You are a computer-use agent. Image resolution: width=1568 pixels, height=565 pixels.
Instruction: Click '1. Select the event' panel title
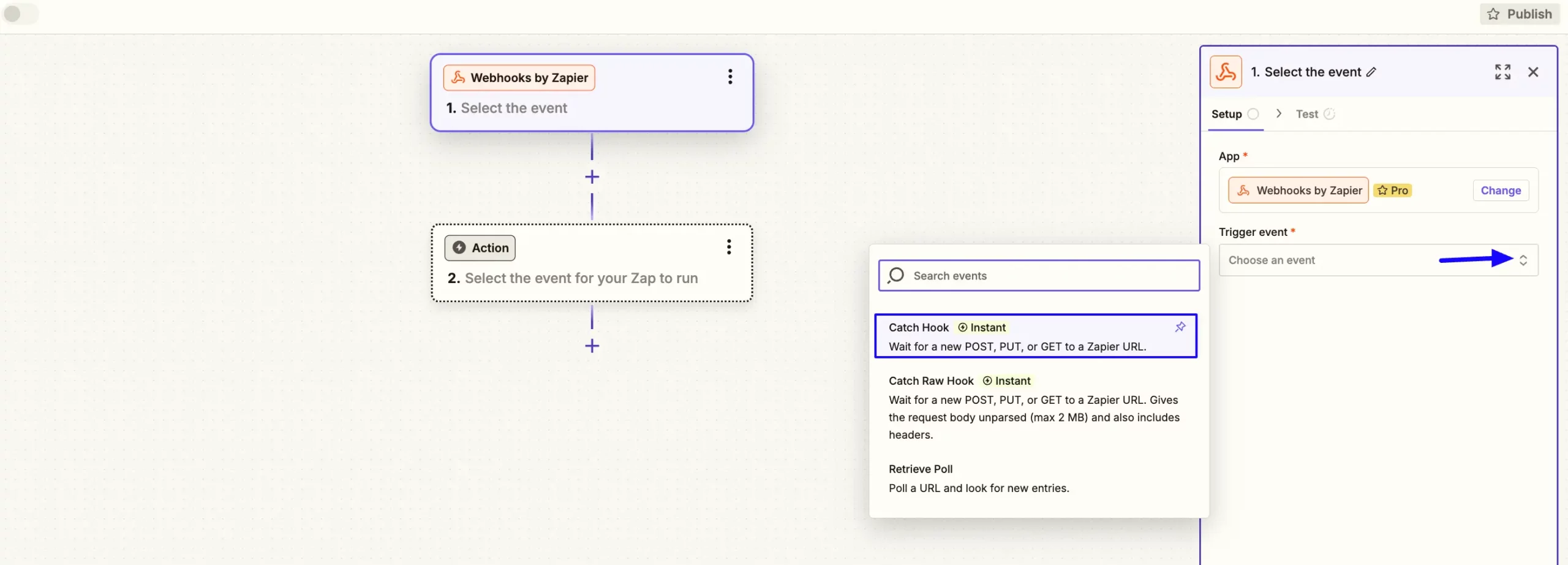click(x=1305, y=72)
